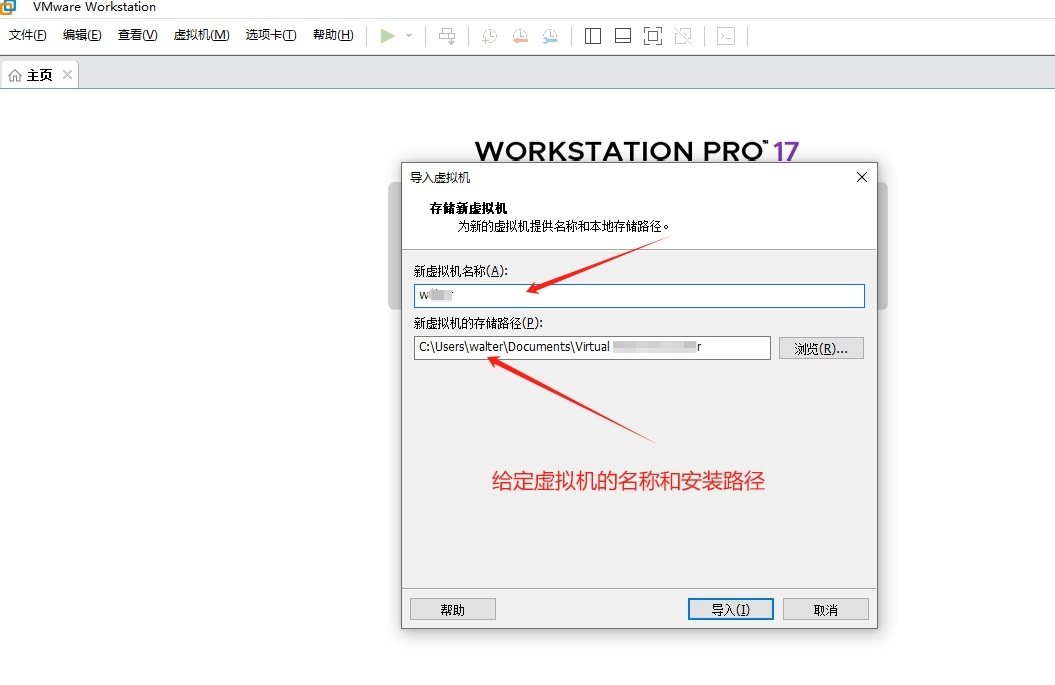Click the Unity mode toolbar icon

click(683, 36)
